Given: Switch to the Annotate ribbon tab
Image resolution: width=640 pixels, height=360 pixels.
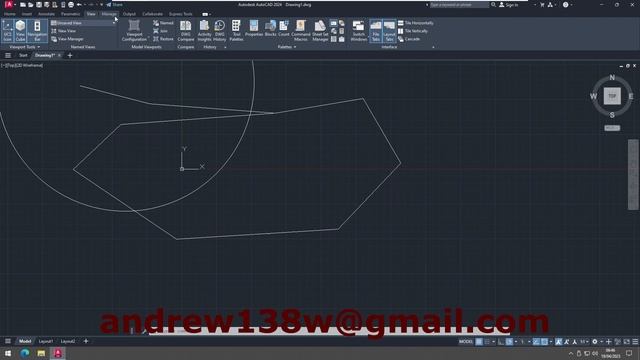Looking at the screenshot, I should 46,14.
